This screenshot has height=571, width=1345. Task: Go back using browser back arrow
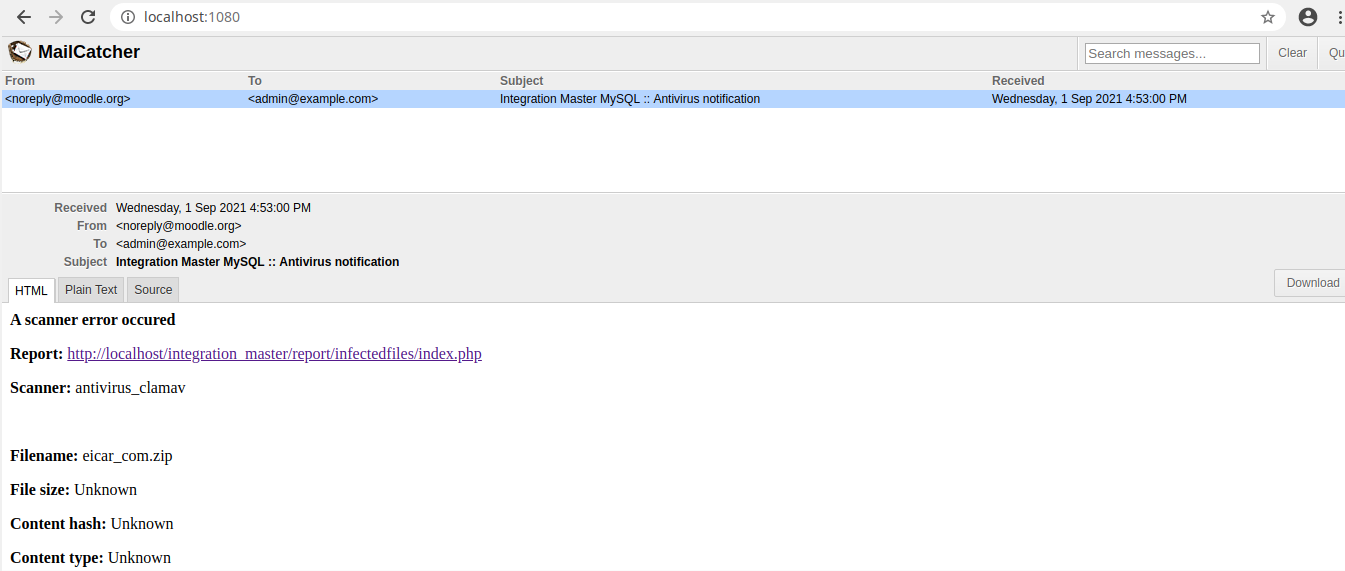coord(24,17)
